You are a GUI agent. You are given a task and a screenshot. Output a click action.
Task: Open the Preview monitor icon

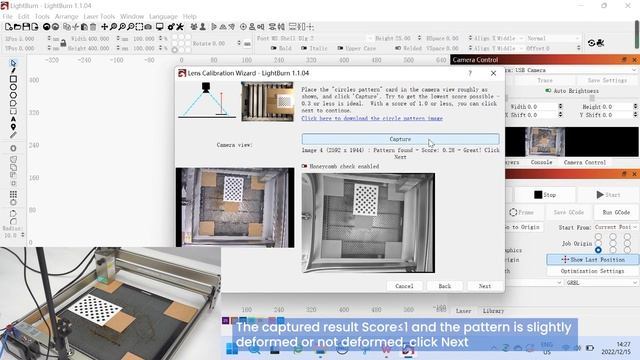pos(160,27)
